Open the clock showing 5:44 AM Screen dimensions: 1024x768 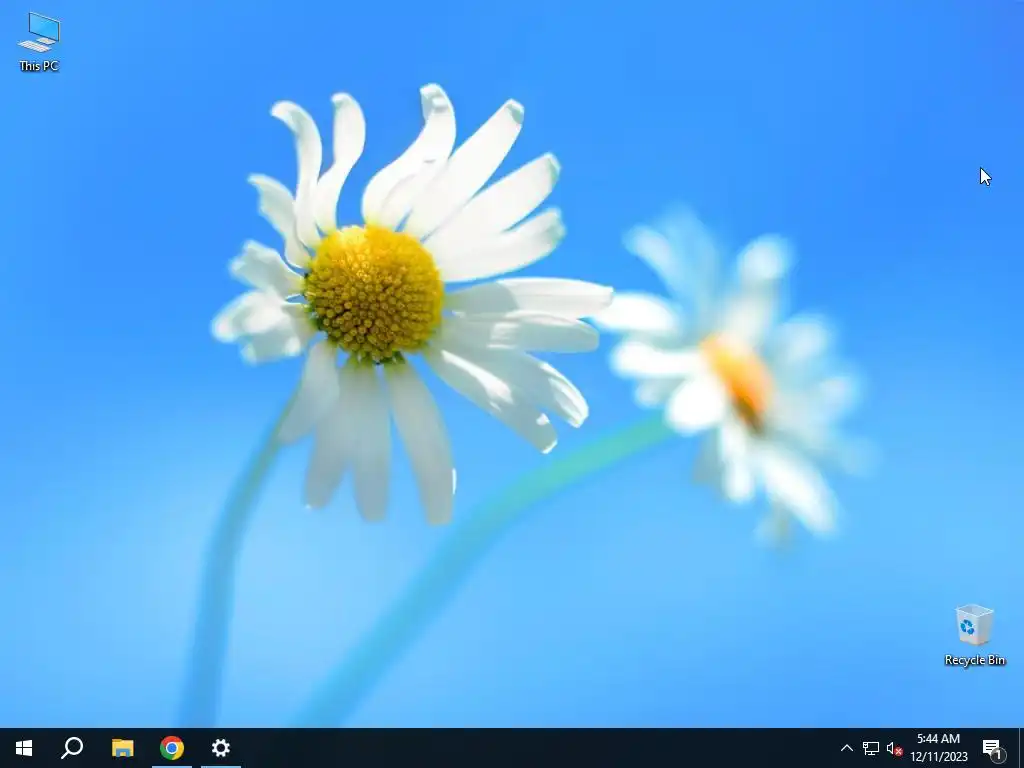pyautogui.click(x=939, y=748)
